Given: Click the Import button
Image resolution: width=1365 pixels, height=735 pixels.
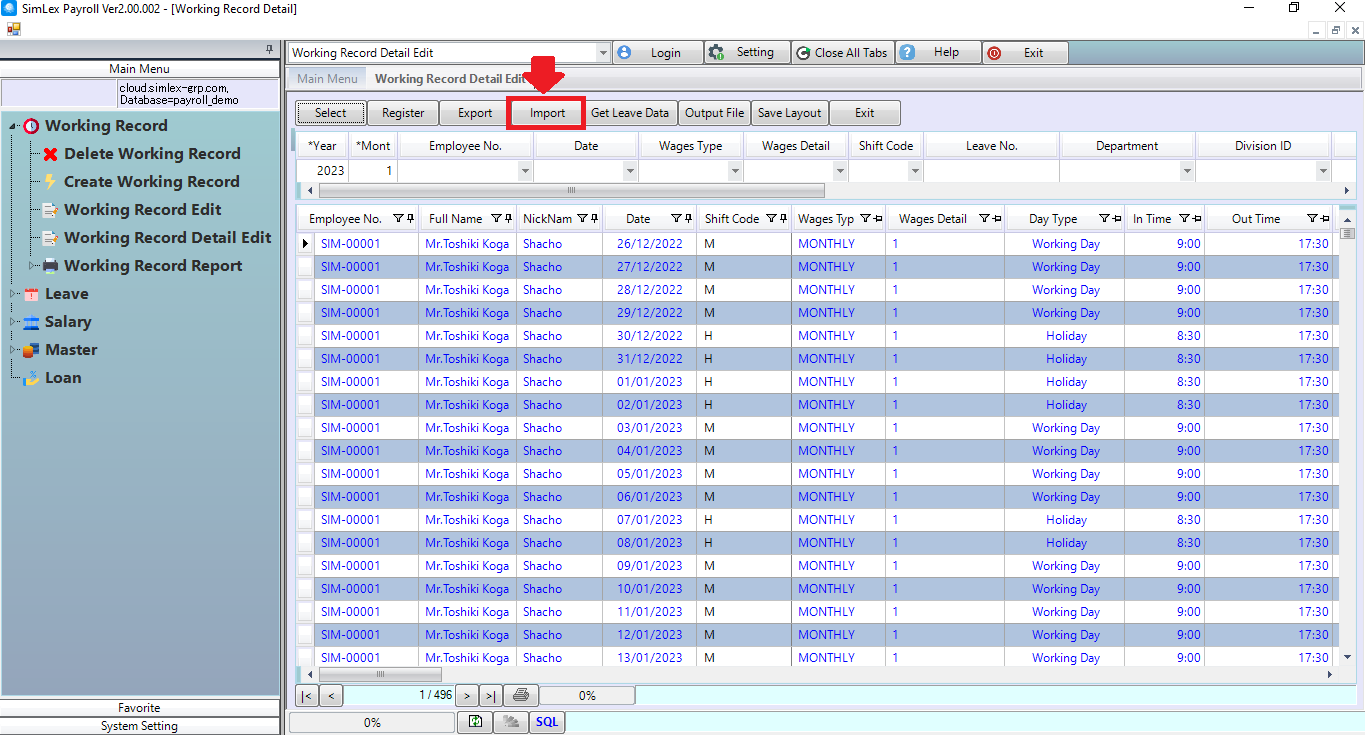Looking at the screenshot, I should coord(547,113).
